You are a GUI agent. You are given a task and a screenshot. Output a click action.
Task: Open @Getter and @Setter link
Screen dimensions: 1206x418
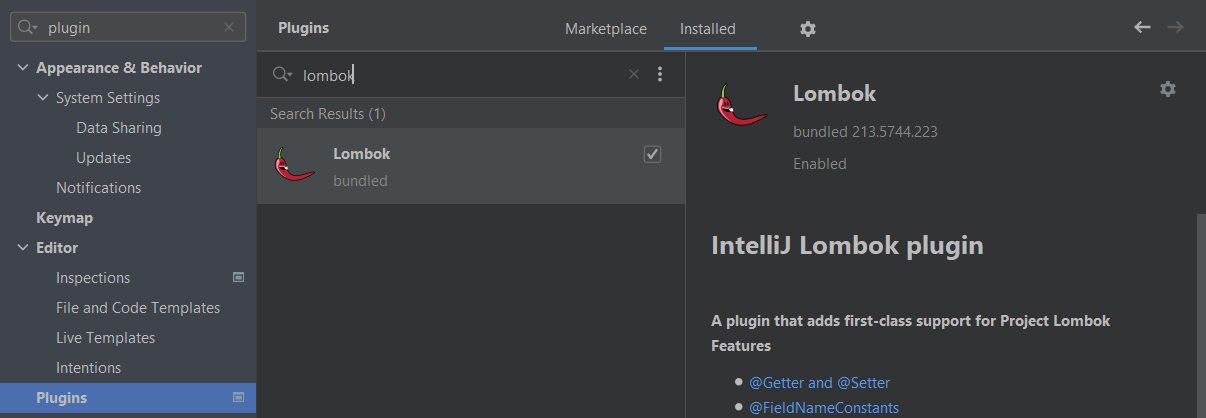click(819, 382)
